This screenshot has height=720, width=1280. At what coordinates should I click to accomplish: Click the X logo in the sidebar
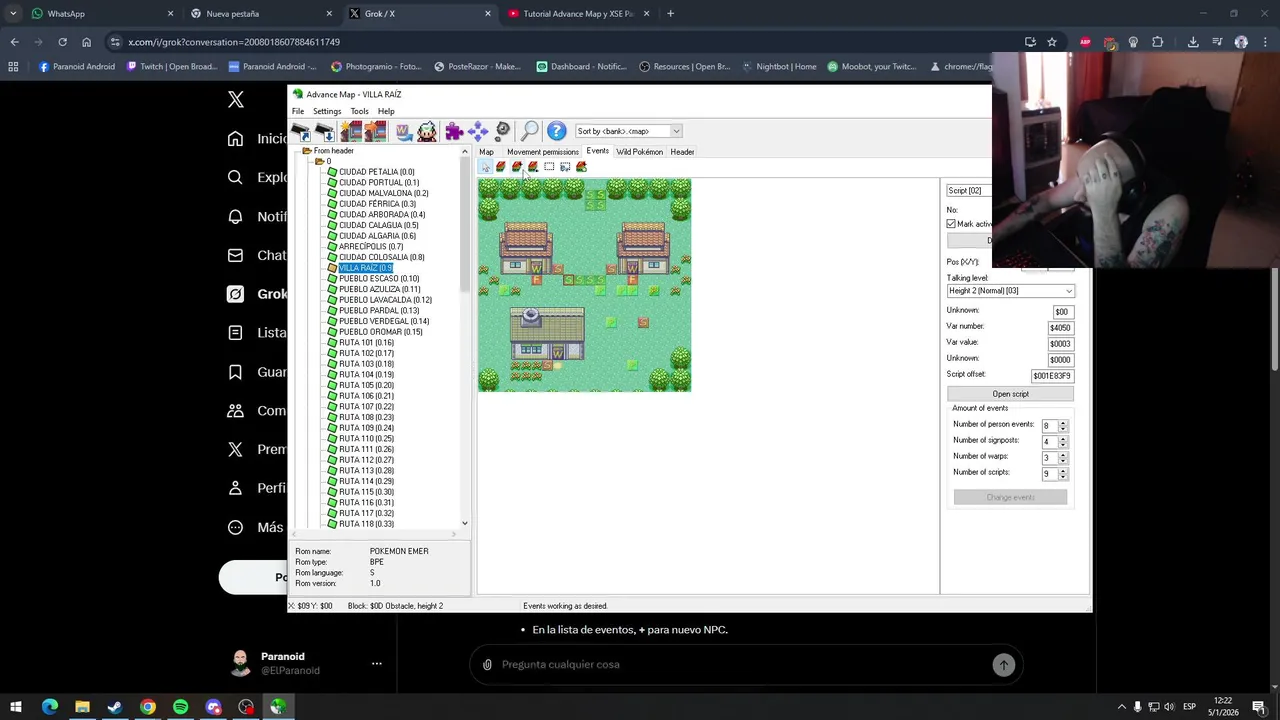(236, 99)
